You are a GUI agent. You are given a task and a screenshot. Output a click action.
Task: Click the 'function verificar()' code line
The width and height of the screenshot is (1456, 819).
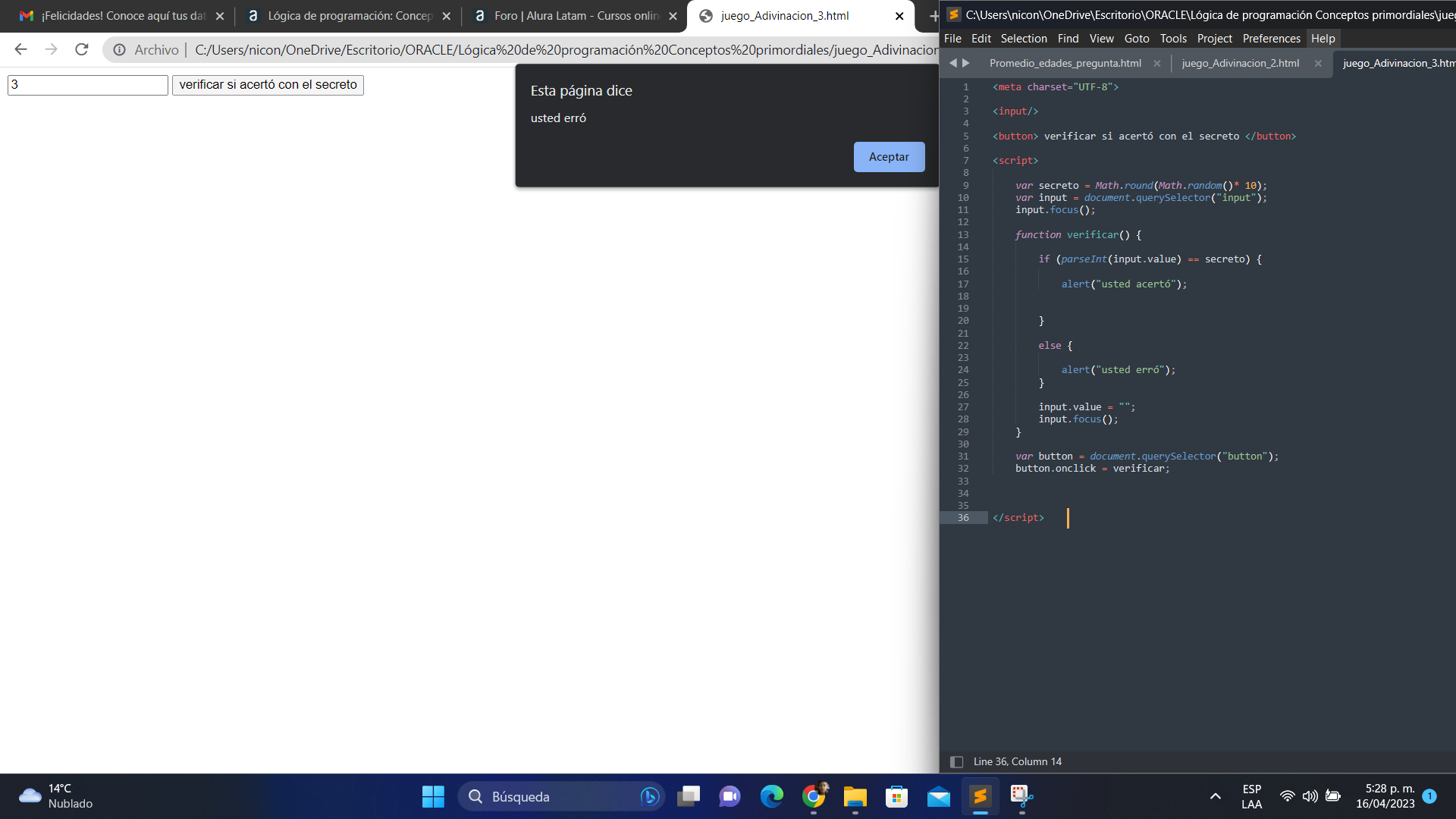click(1078, 235)
